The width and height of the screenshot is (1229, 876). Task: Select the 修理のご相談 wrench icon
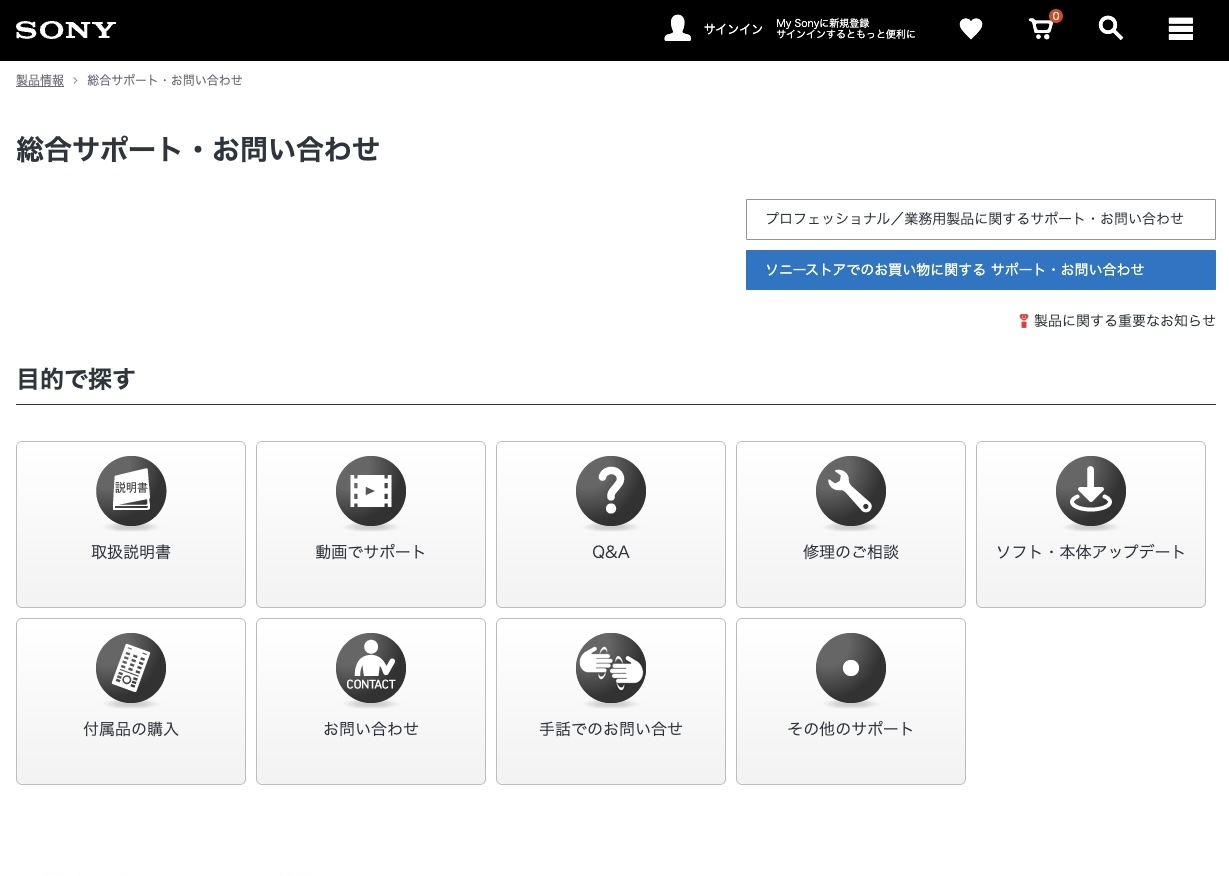coord(851,492)
